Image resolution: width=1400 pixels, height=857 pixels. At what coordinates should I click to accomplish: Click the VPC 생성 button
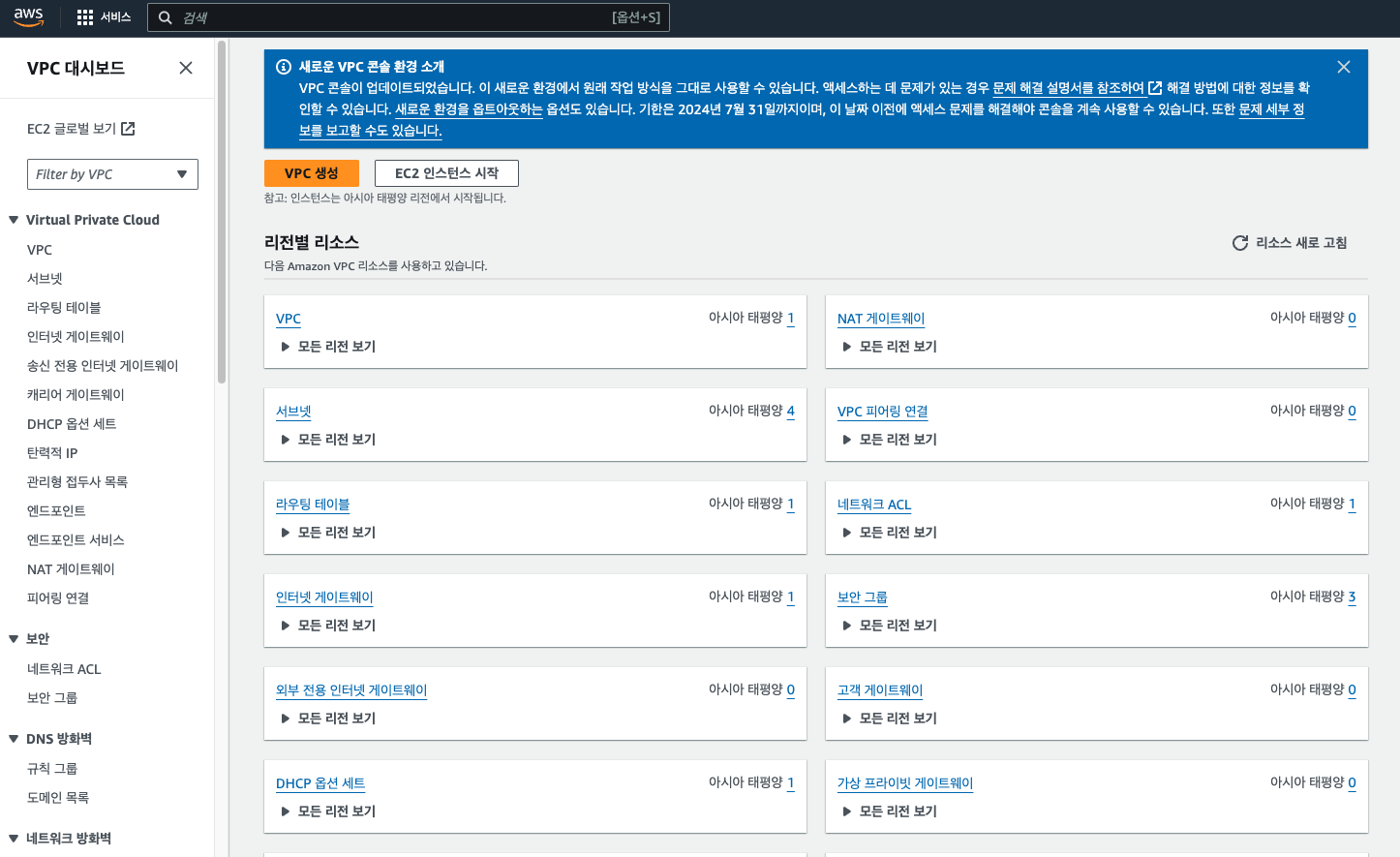tap(312, 173)
